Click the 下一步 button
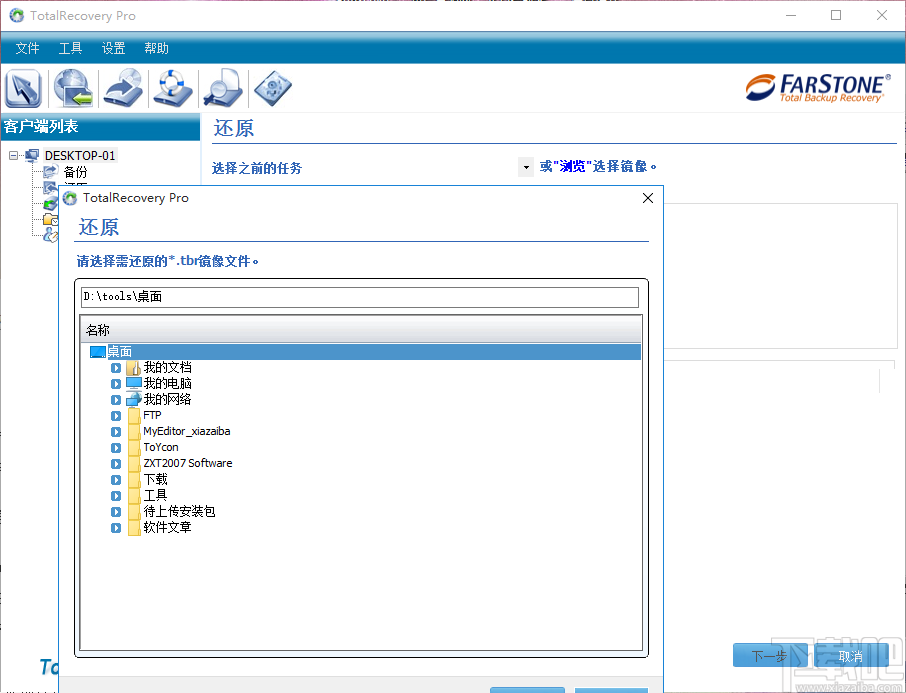The width and height of the screenshot is (906, 693). tap(770, 655)
